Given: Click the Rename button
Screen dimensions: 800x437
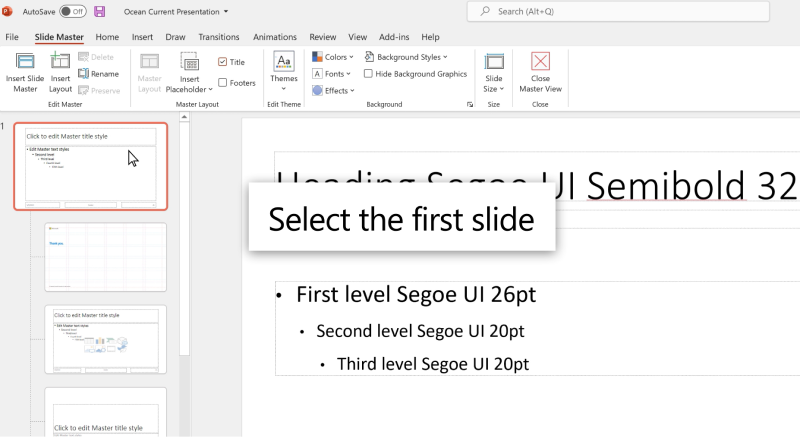Looking at the screenshot, I should 98,74.
